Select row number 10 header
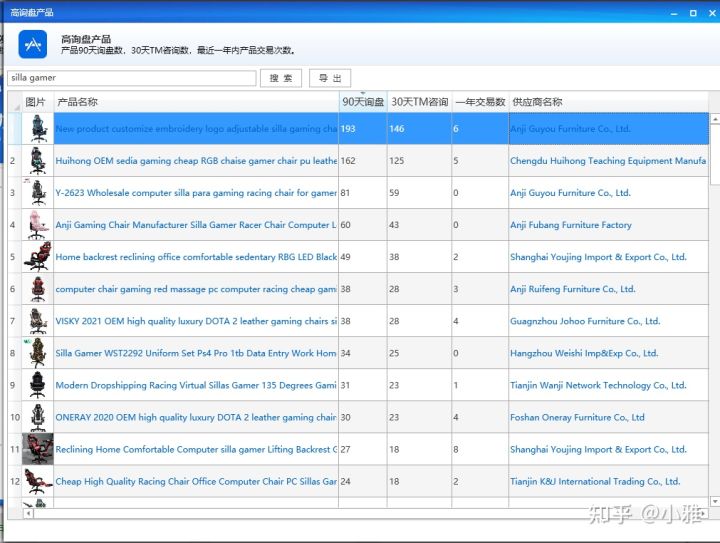 [15, 418]
